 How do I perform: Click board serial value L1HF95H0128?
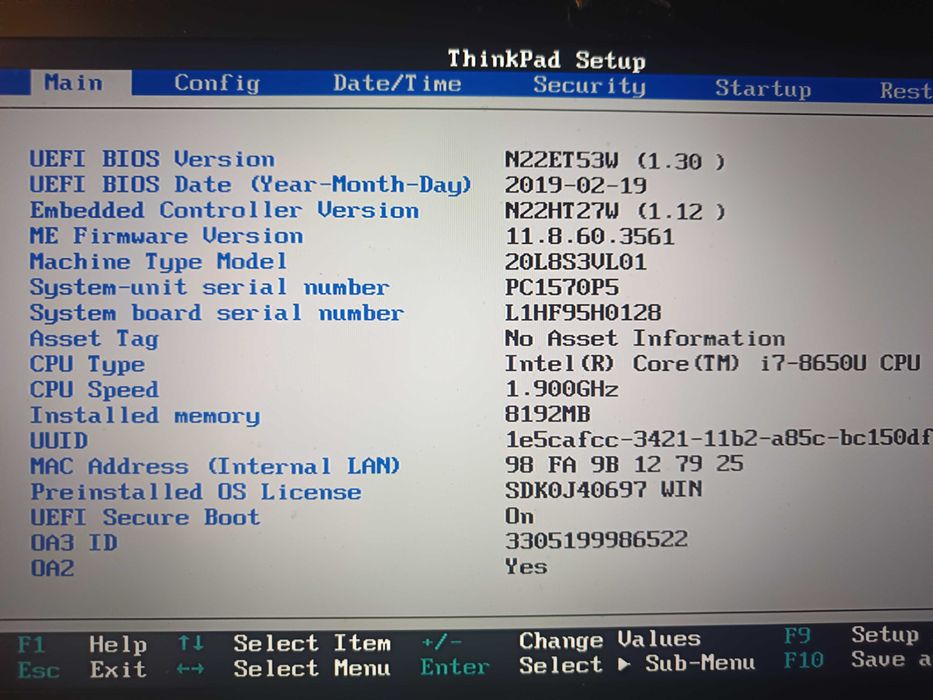[583, 312]
